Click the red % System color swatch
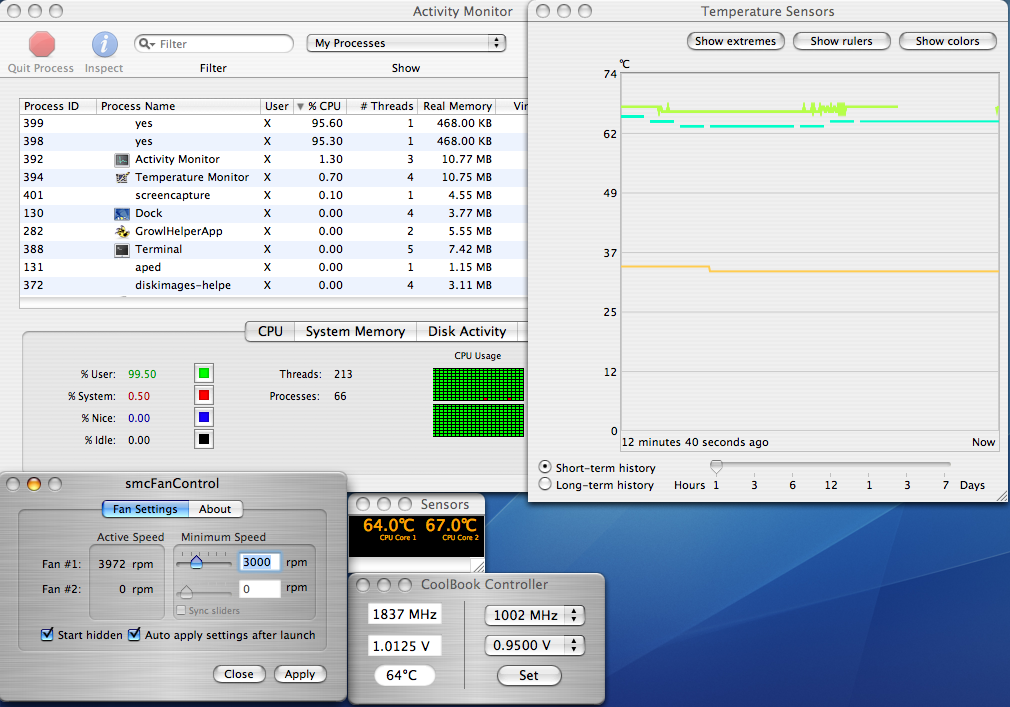This screenshot has width=1010, height=707. (204, 395)
